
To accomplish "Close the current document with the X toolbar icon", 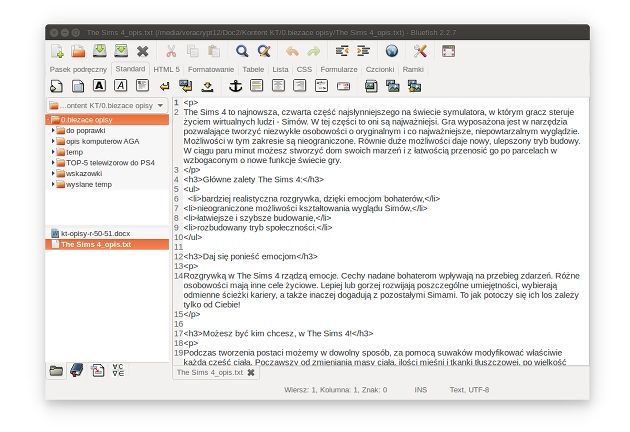I will tap(142, 51).
